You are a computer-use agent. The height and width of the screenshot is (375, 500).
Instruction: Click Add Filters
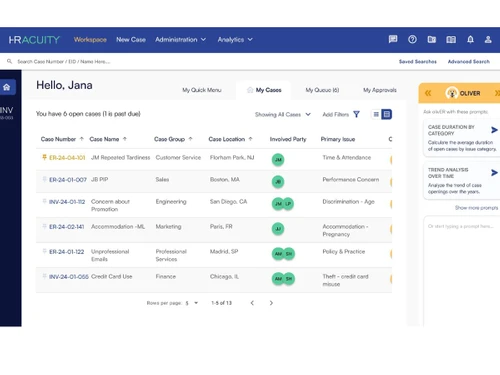336,114
